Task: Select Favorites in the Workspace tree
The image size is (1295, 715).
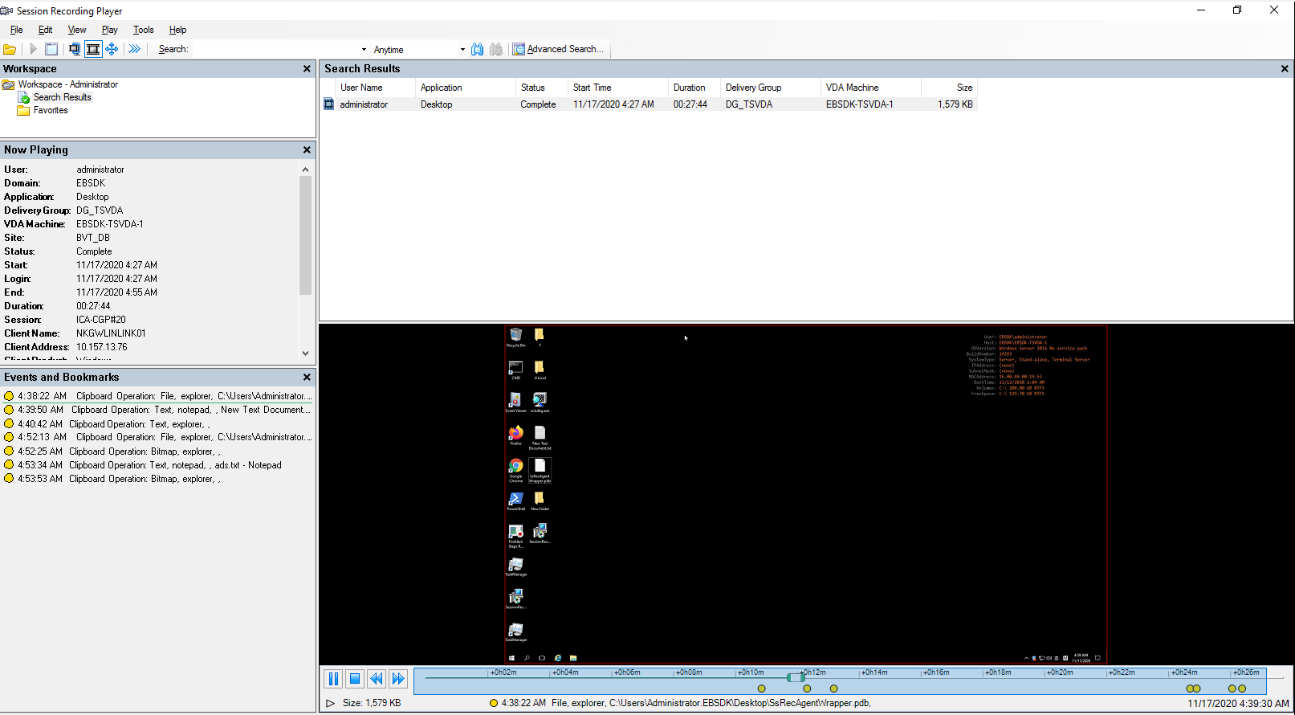Action: 50,110
